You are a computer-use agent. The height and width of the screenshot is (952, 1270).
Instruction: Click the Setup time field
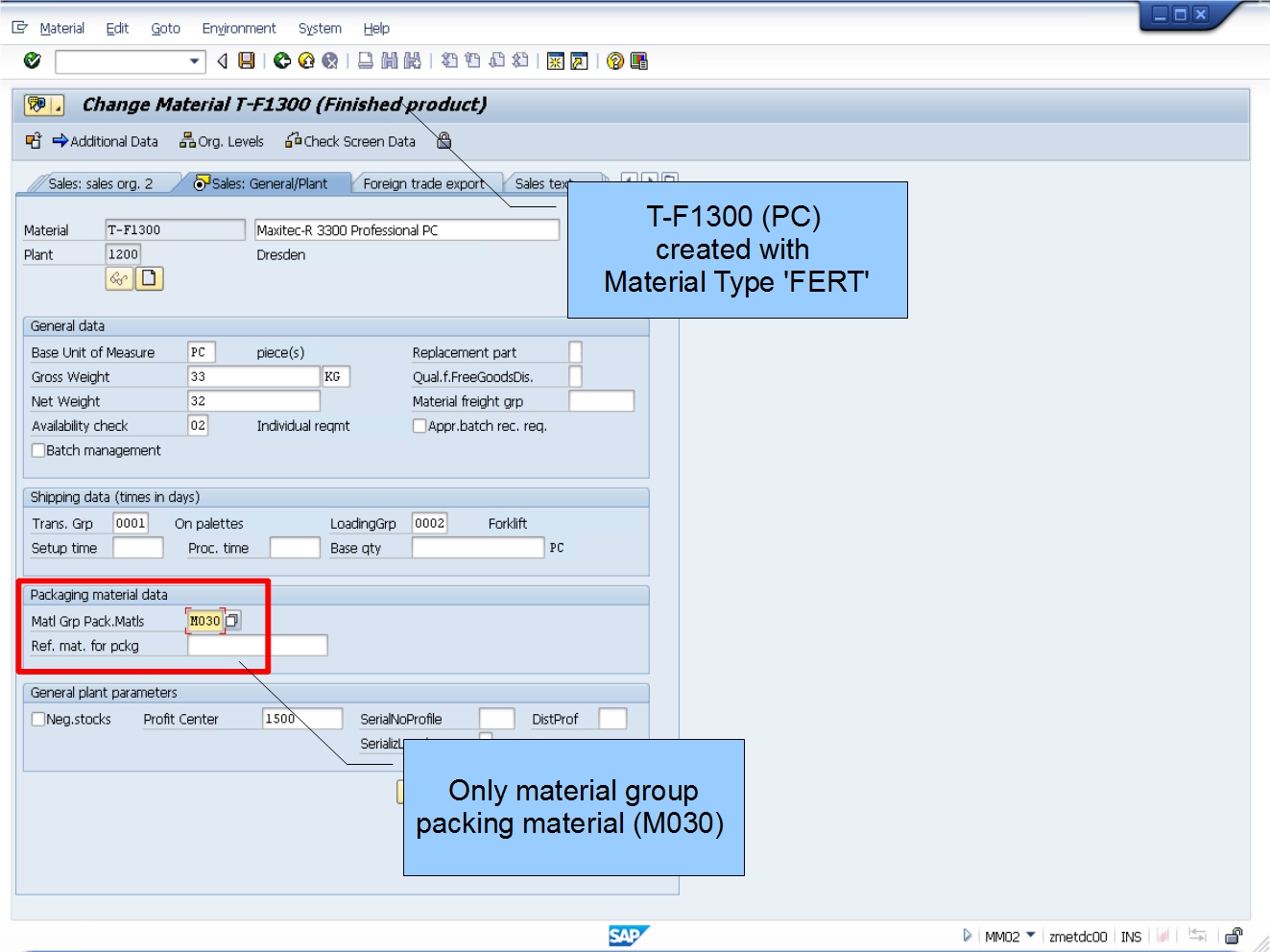tap(138, 548)
